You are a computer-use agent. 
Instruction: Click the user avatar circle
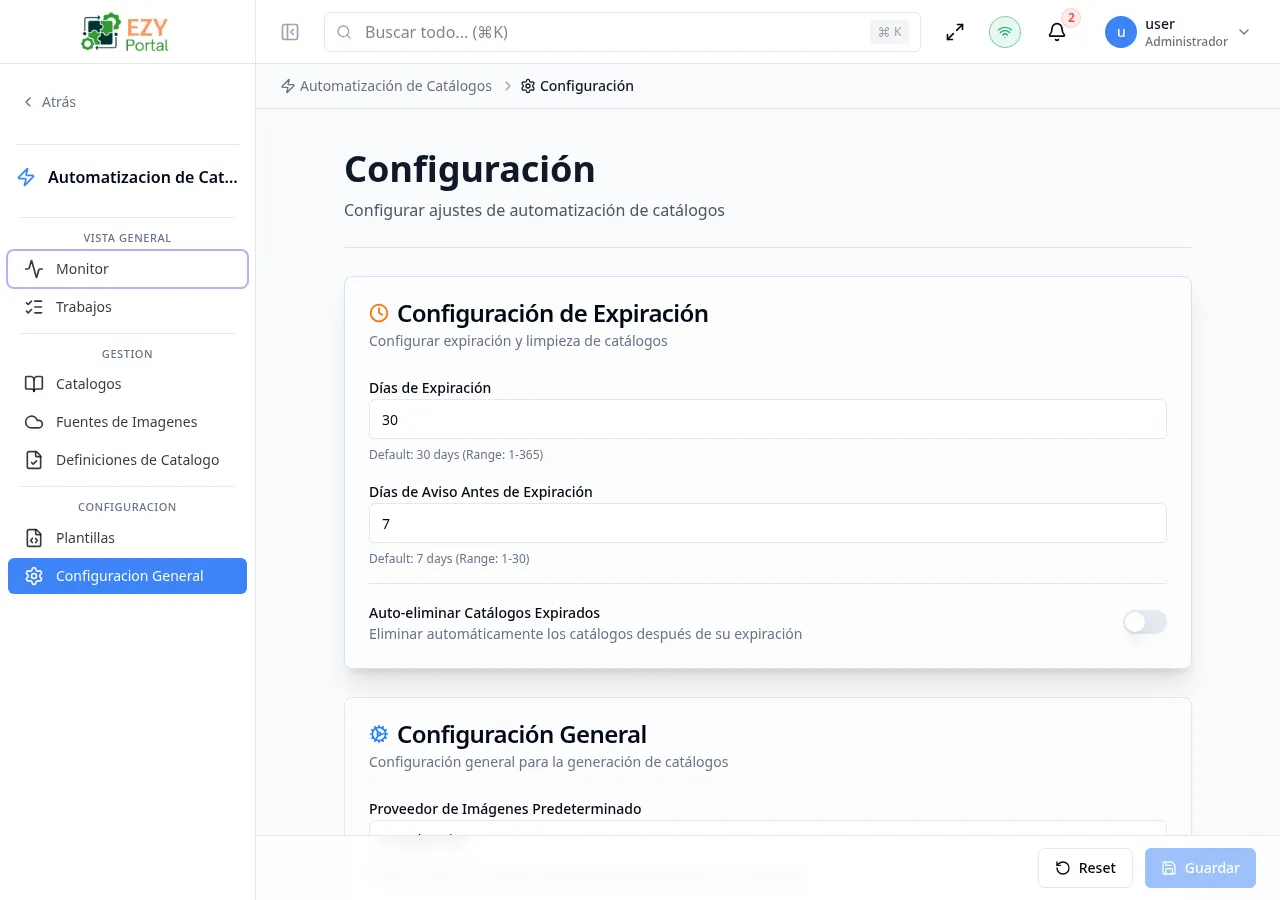tap(1121, 32)
